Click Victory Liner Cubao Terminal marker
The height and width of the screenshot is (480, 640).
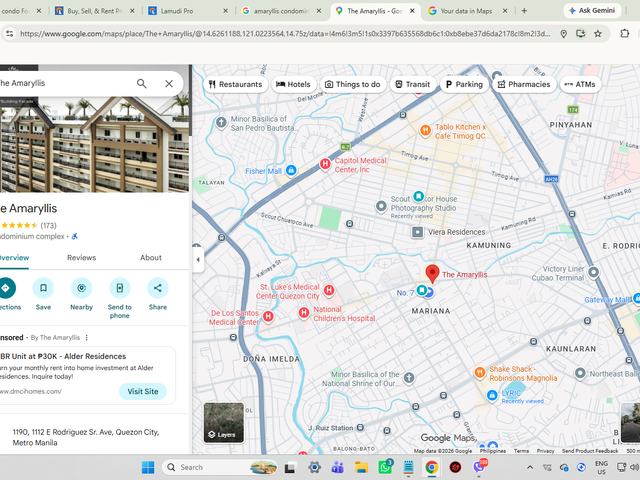593,272
